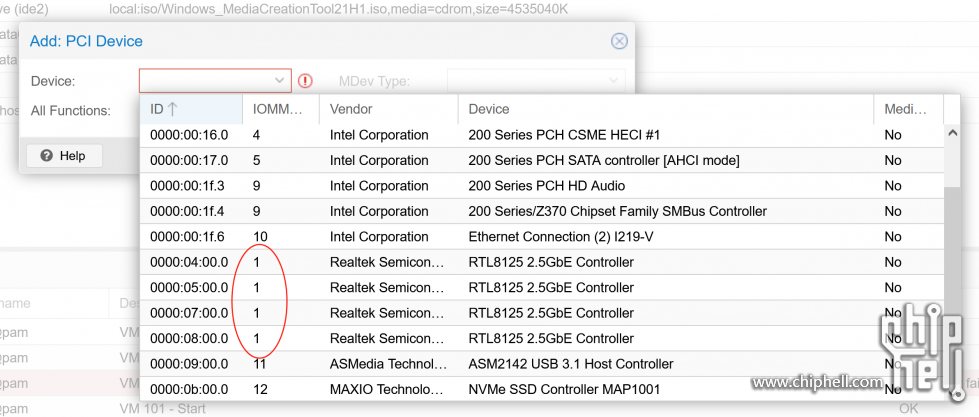Click the scroll-up arrow of device list
979x417 pixels.
[952, 132]
